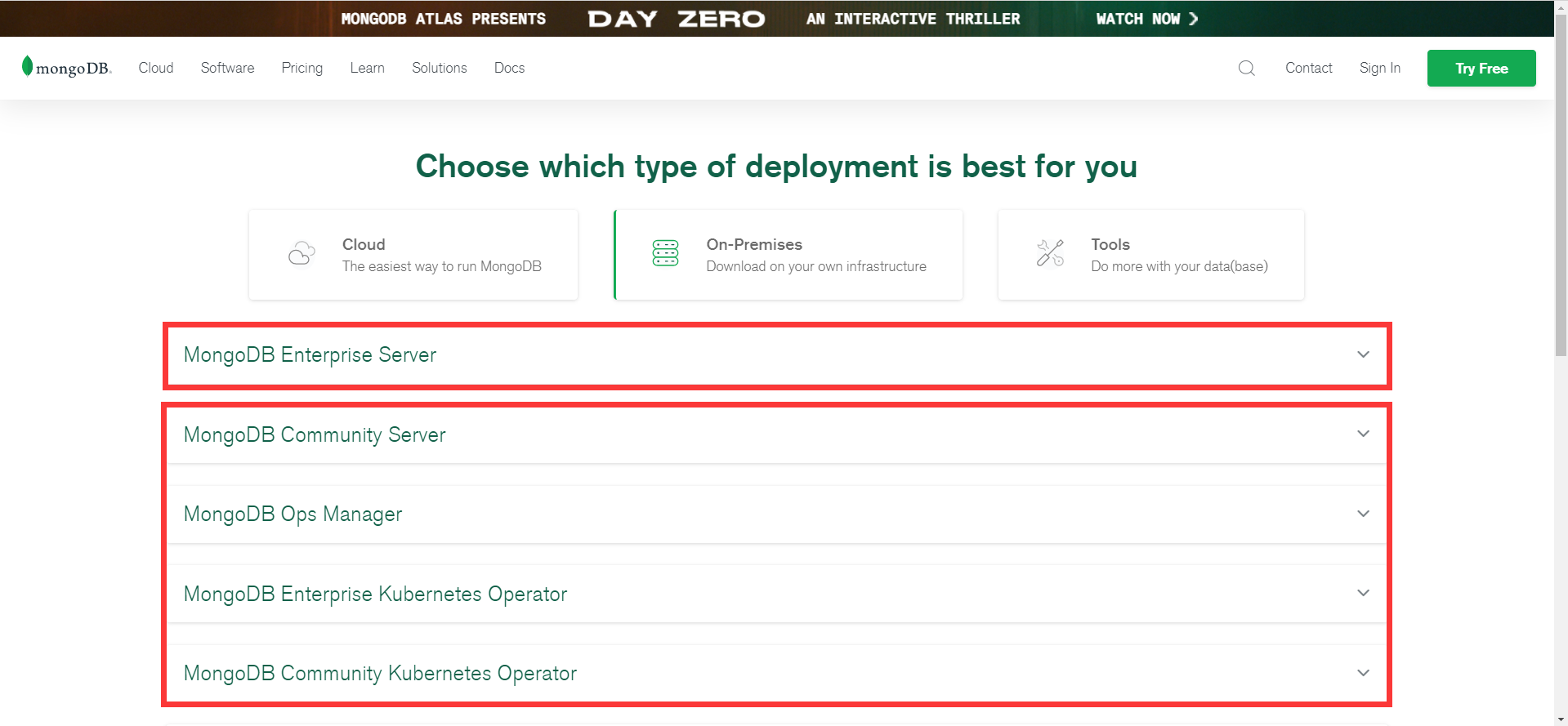Select the Tools deployment card title
This screenshot has width=1568, height=726.
click(1110, 244)
